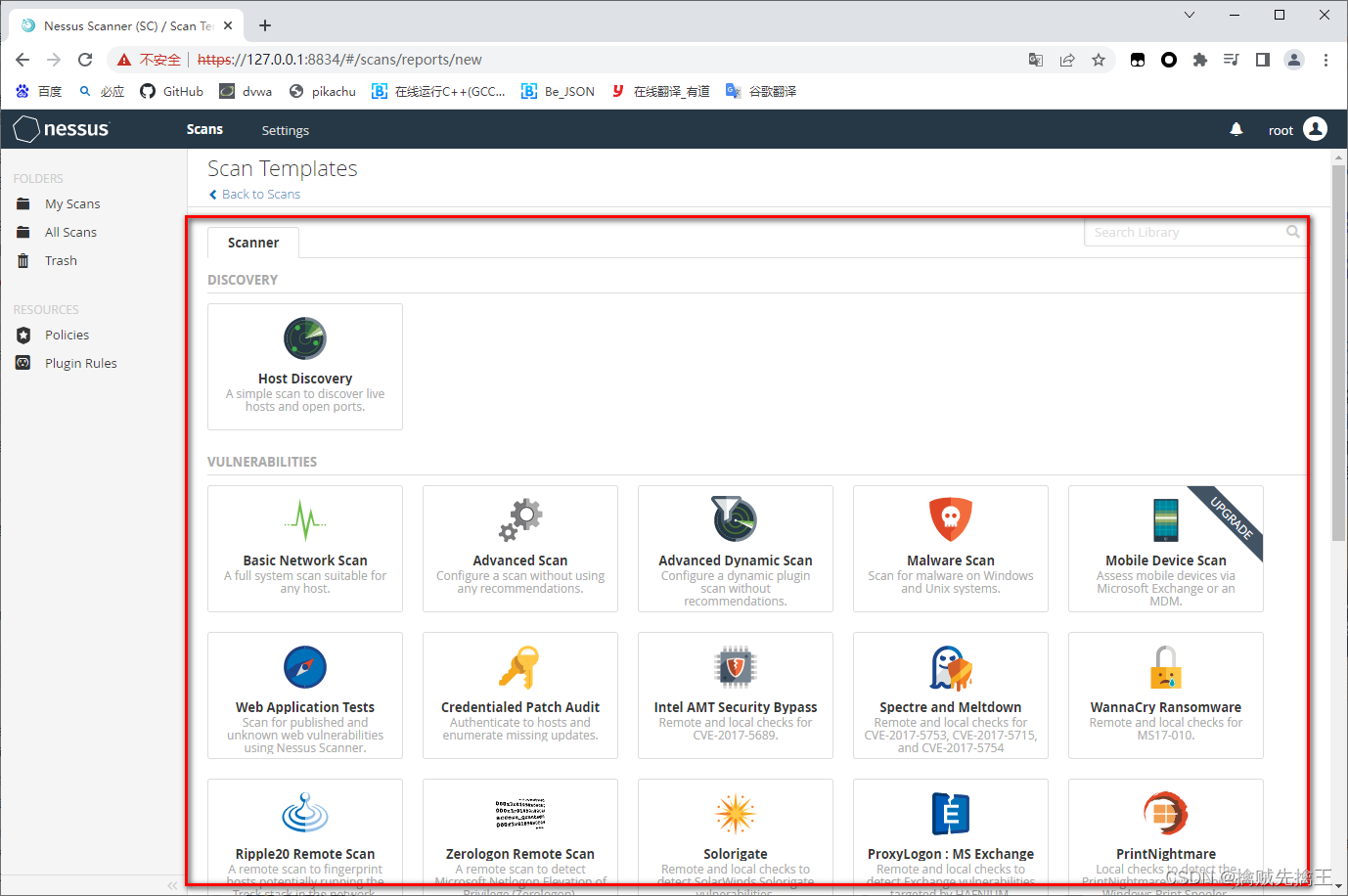Select the Intel AMT Security Bypass chip icon

(736, 667)
